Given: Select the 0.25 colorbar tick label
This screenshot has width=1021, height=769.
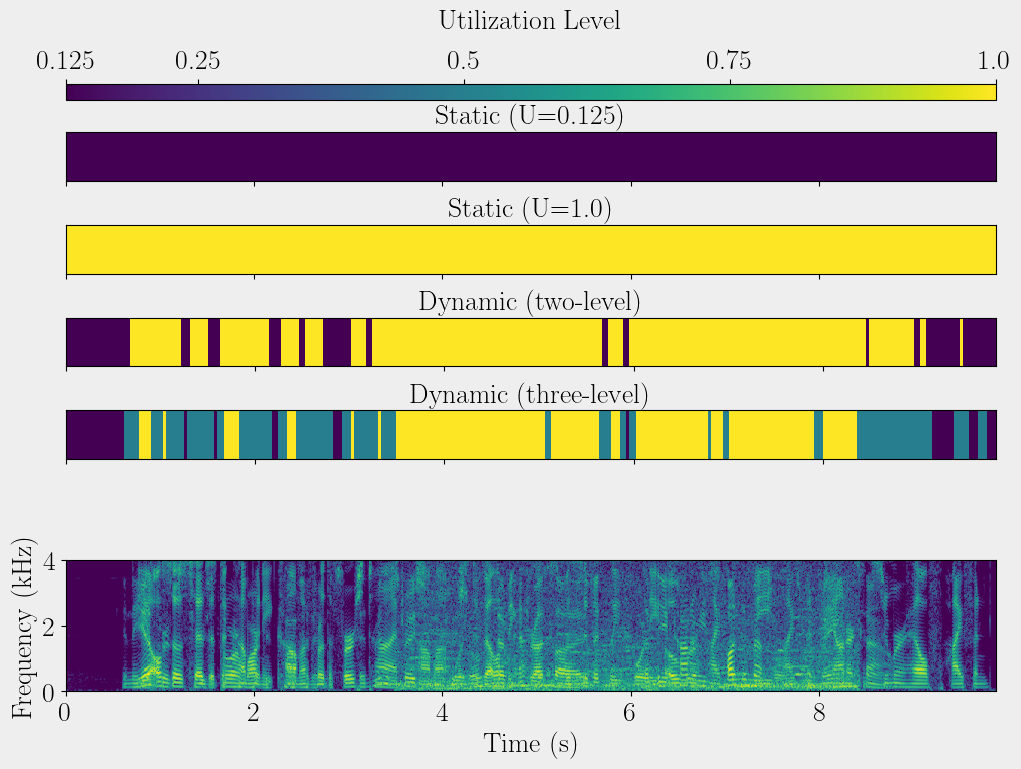Looking at the screenshot, I should tap(198, 61).
